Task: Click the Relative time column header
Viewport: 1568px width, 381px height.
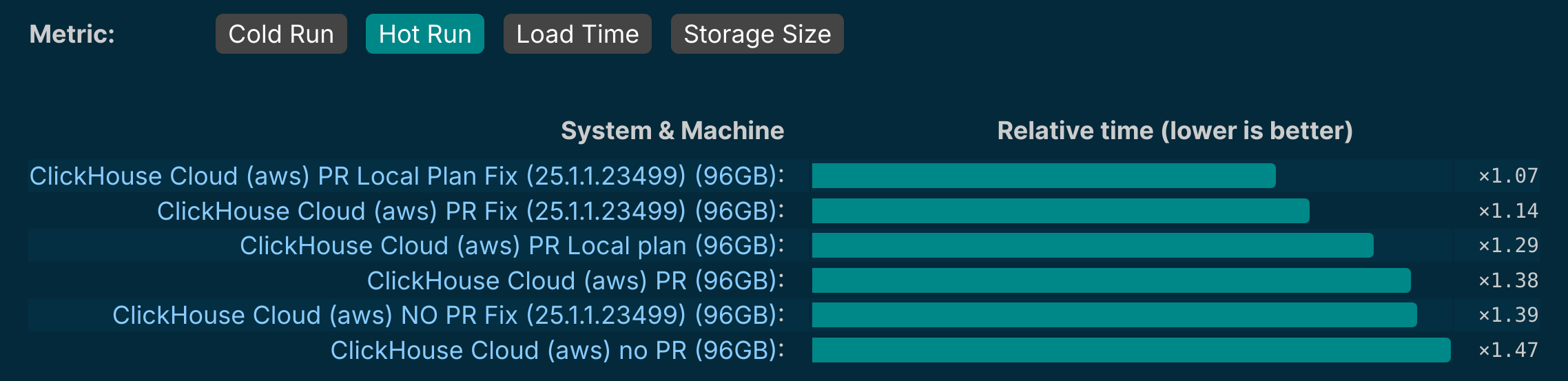Action: 1175,131
